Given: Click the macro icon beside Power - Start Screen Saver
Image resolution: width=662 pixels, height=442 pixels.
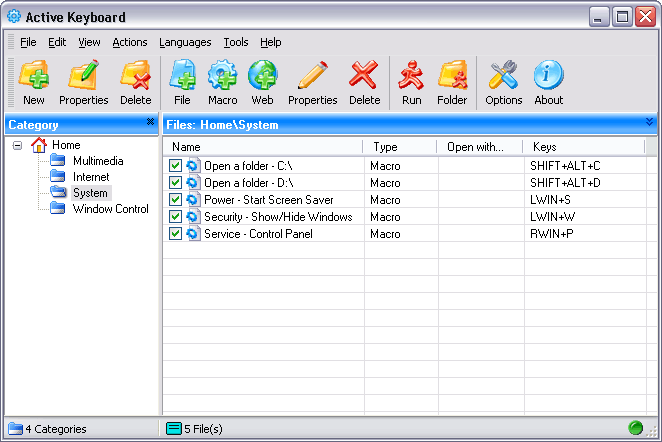Looking at the screenshot, I should [x=193, y=199].
